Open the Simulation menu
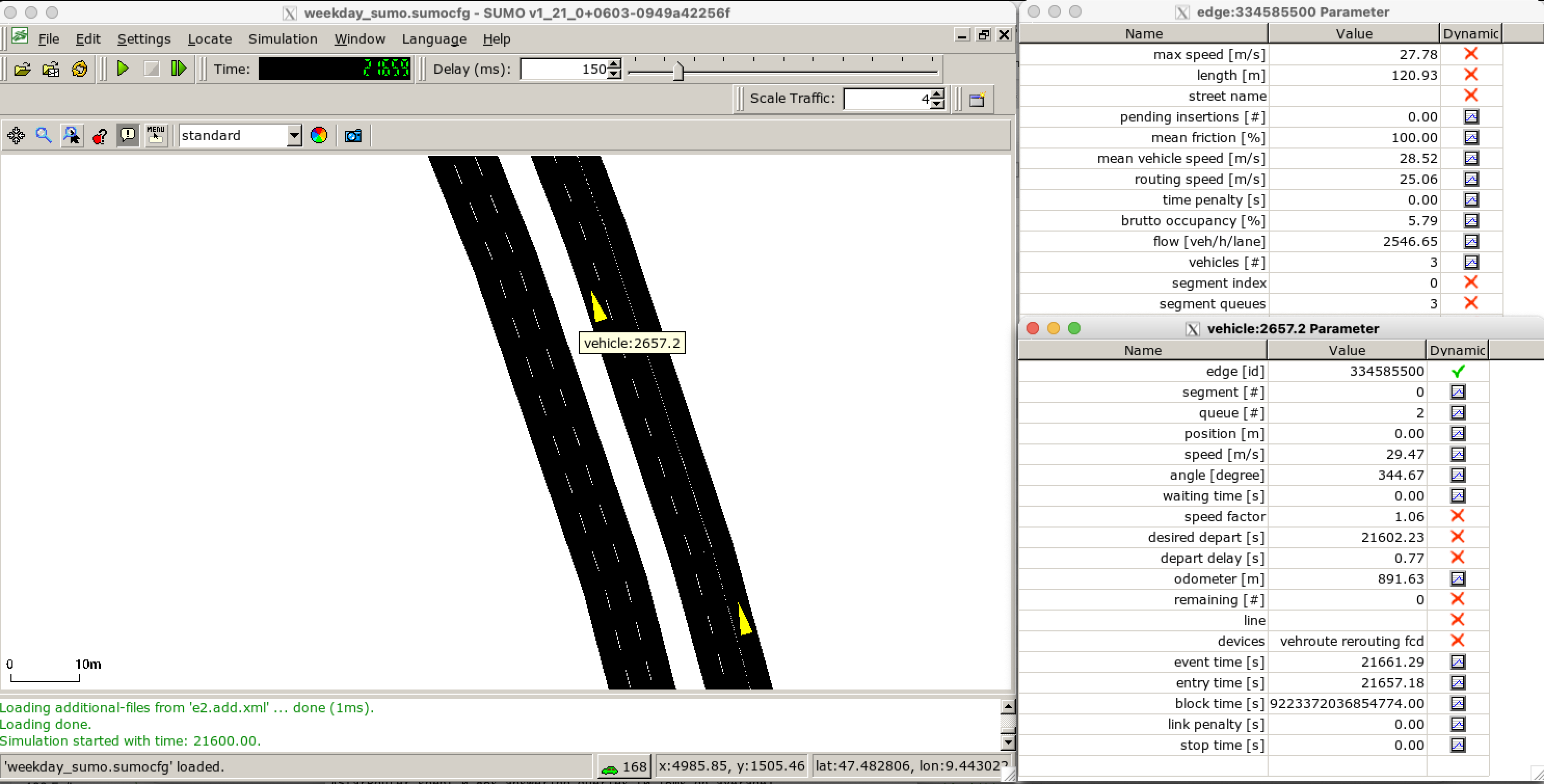Viewport: 1544px width, 784px height. click(x=283, y=39)
